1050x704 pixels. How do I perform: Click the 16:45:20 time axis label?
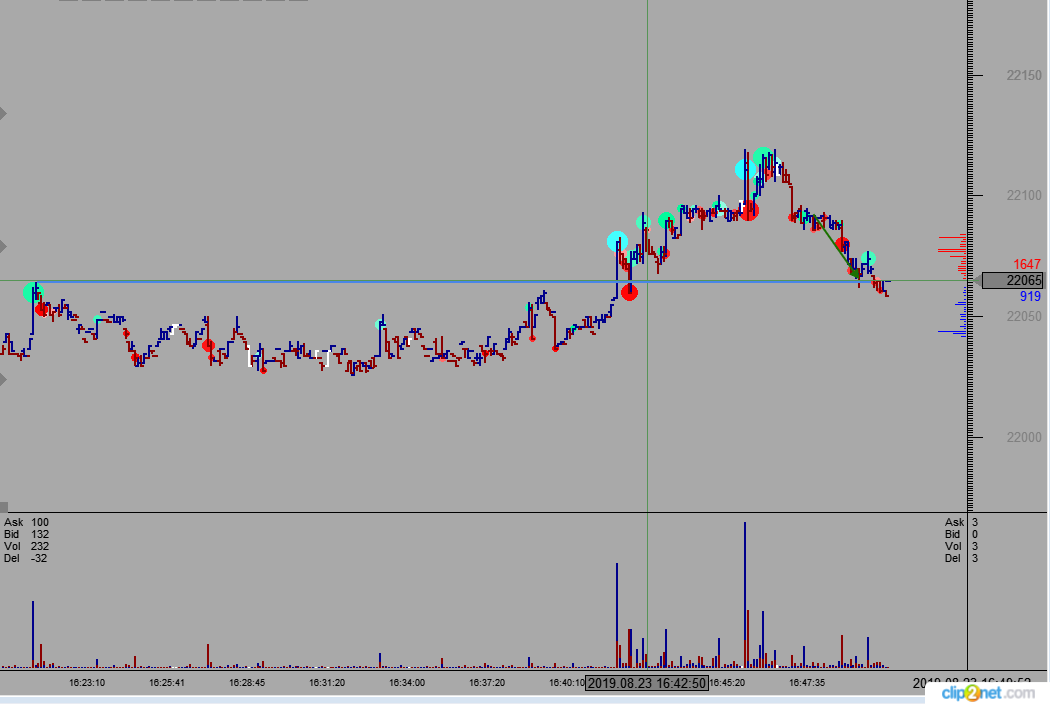[727, 683]
